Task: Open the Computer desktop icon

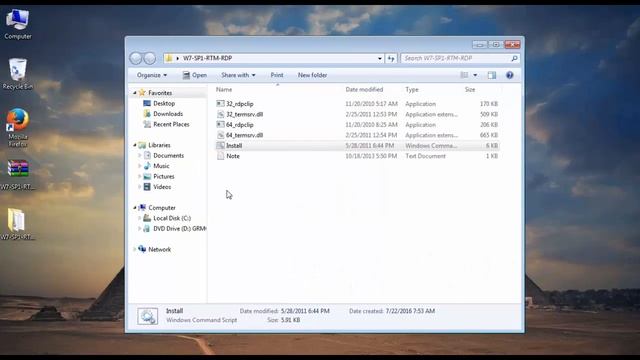Action: [x=18, y=24]
